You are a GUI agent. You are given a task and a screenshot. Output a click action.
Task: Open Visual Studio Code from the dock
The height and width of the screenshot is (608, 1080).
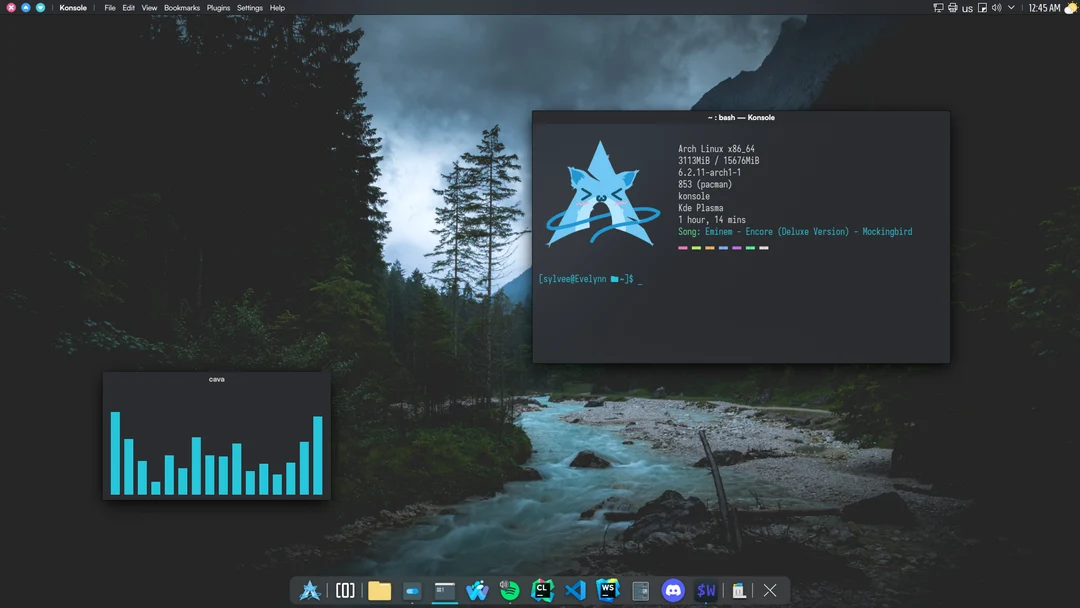coord(576,590)
